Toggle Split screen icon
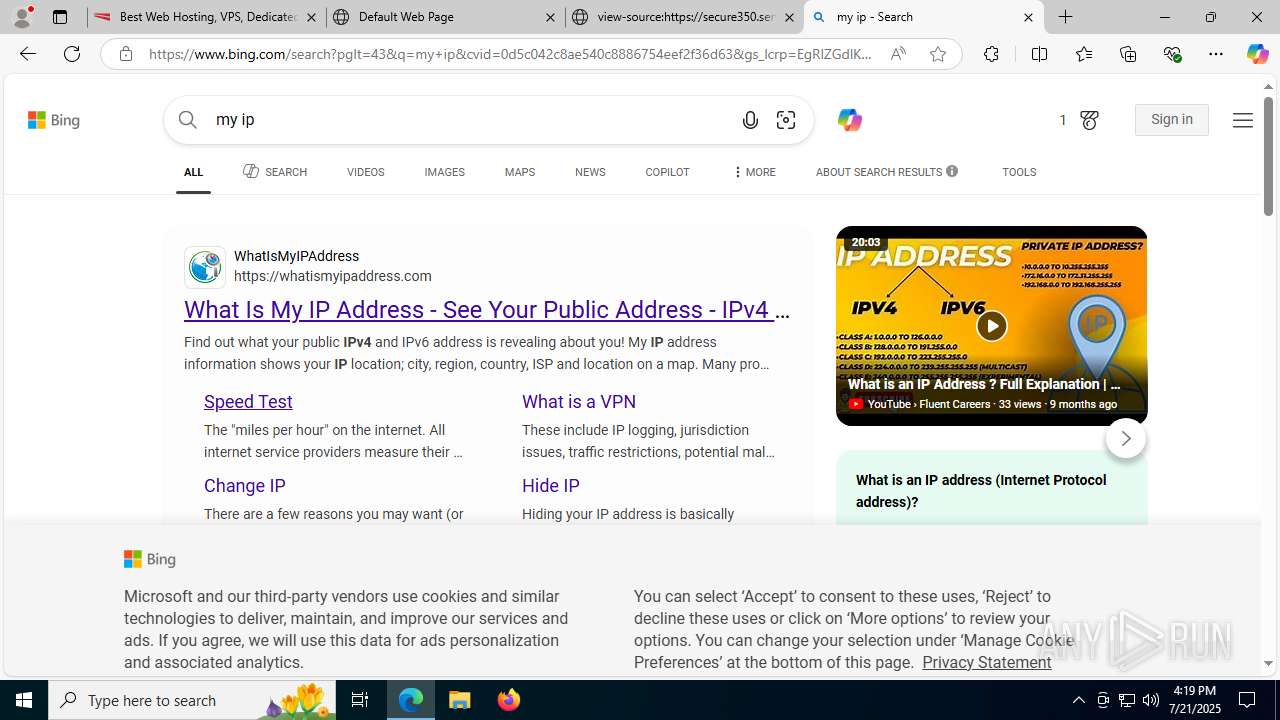 point(1039,54)
